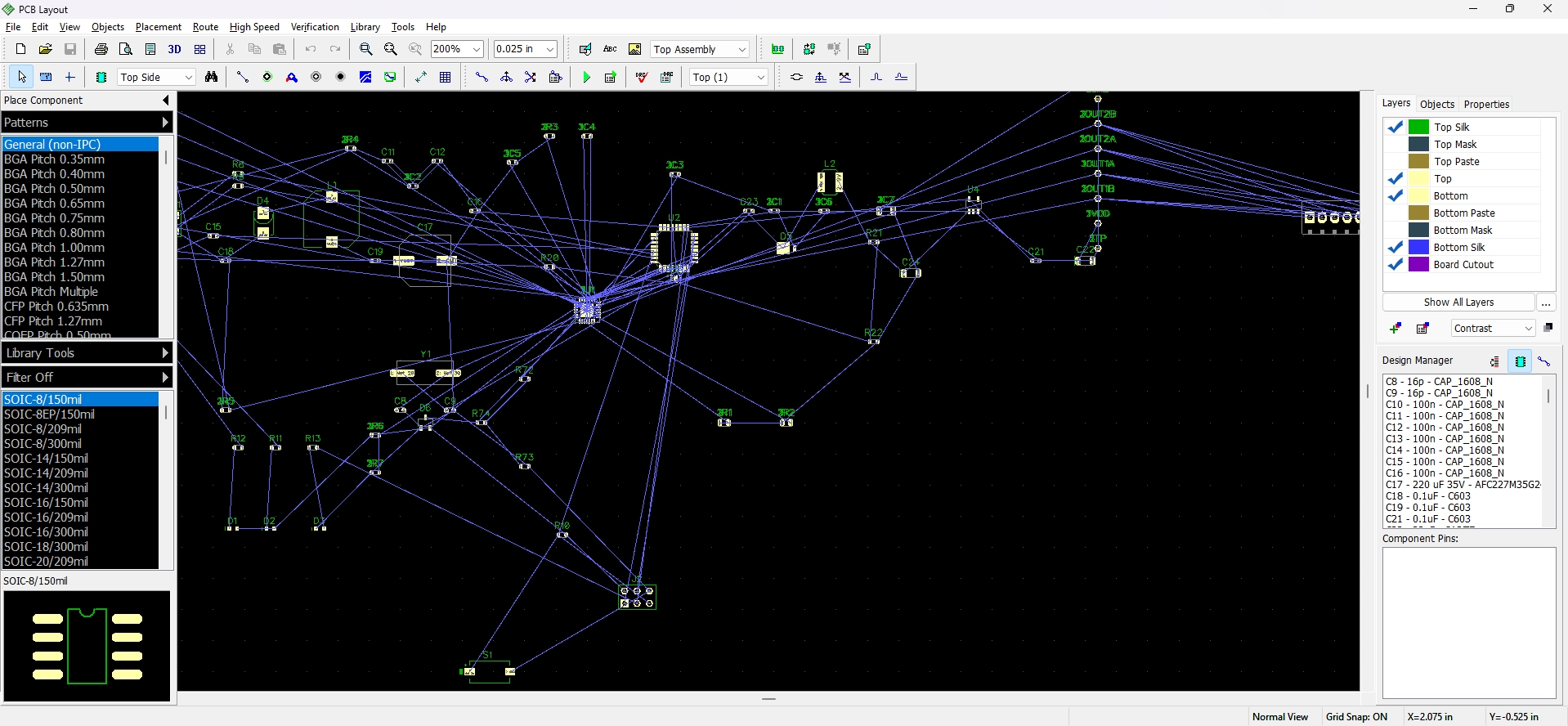
Task: Click the print preview icon
Action: click(x=126, y=49)
